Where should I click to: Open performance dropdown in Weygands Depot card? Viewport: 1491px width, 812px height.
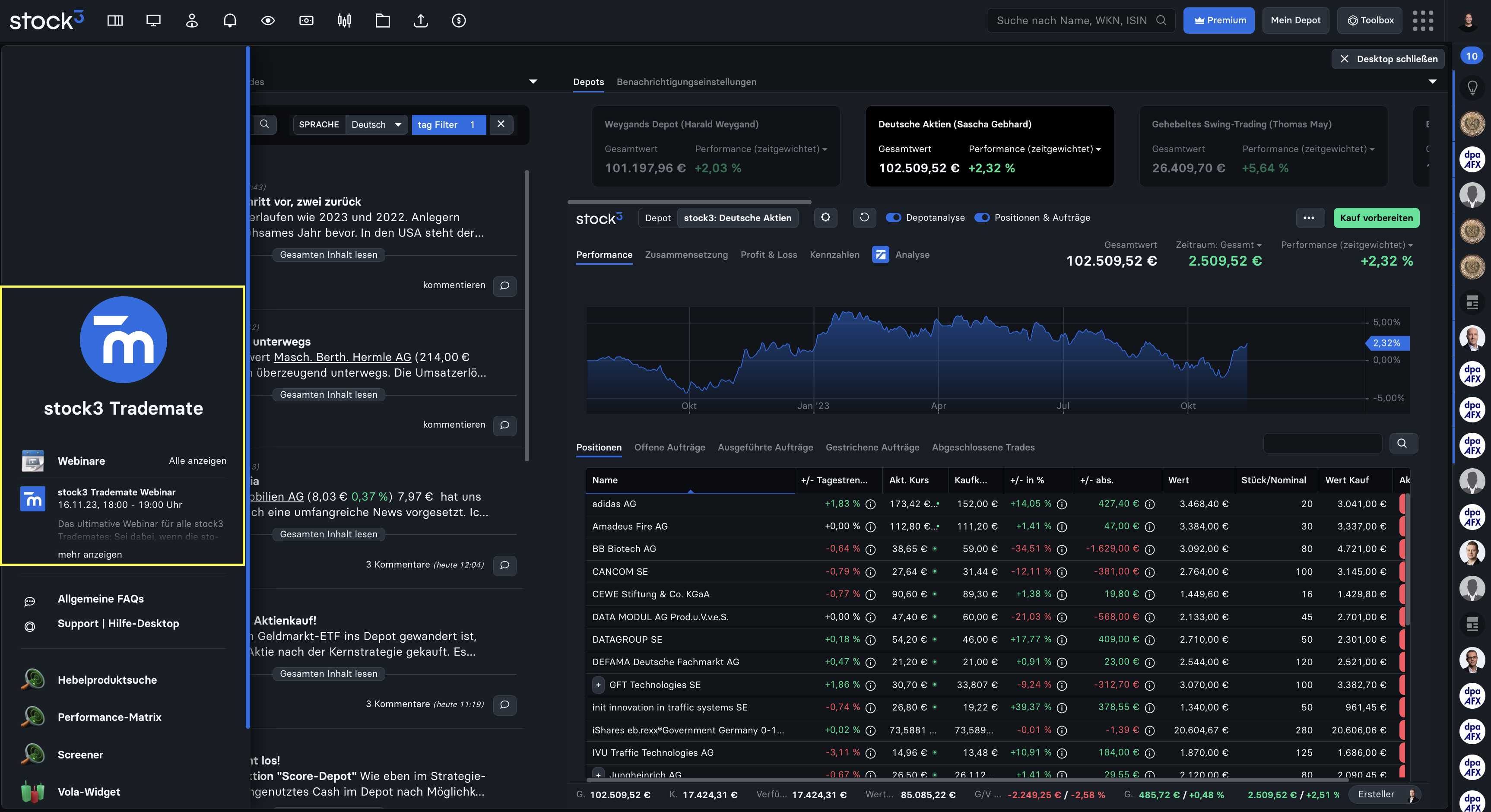coord(761,149)
